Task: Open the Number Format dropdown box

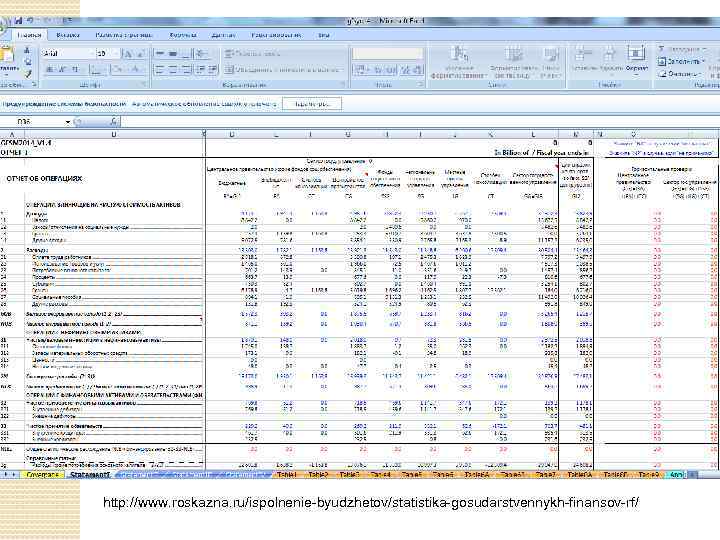Action: [387, 54]
